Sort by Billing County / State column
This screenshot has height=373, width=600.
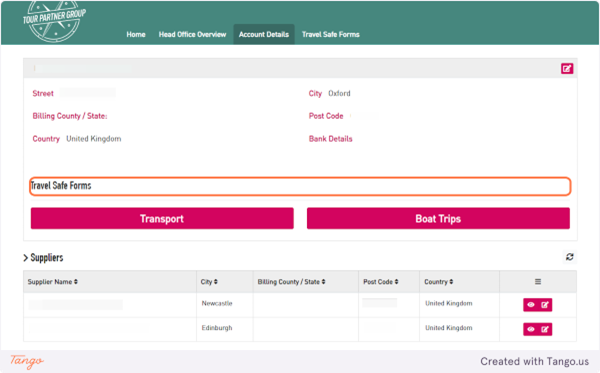(291, 282)
